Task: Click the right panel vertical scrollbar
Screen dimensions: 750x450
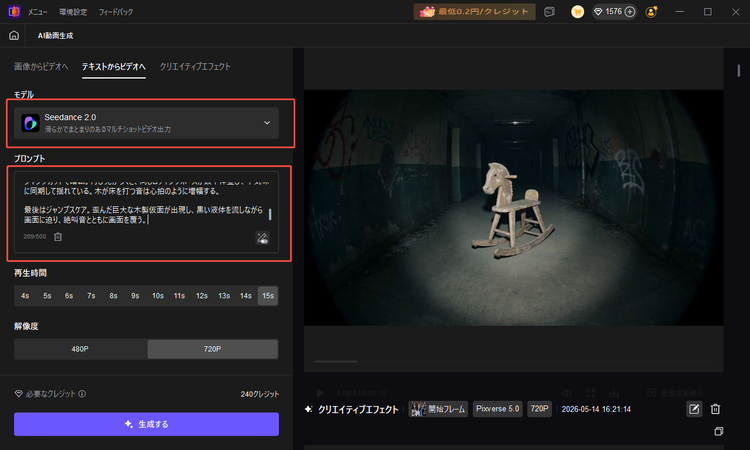Action: pyautogui.click(x=739, y=71)
